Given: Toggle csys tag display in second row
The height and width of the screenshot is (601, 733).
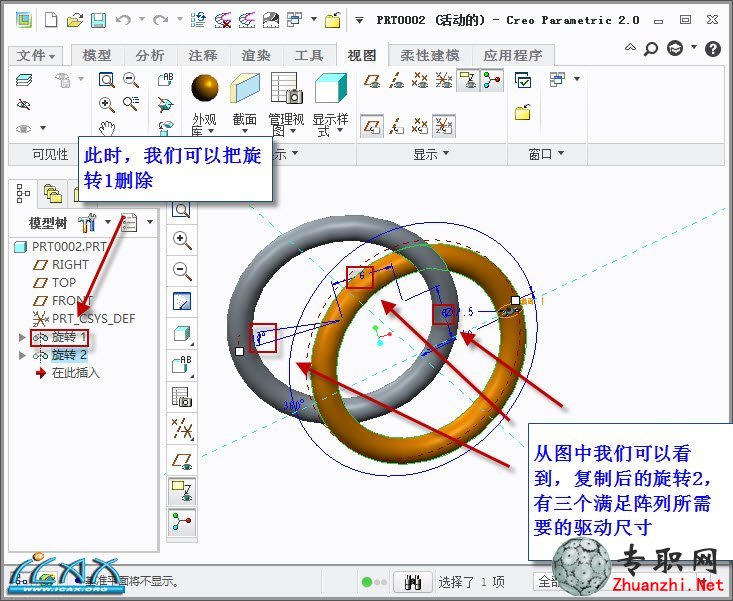Looking at the screenshot, I should (444, 126).
